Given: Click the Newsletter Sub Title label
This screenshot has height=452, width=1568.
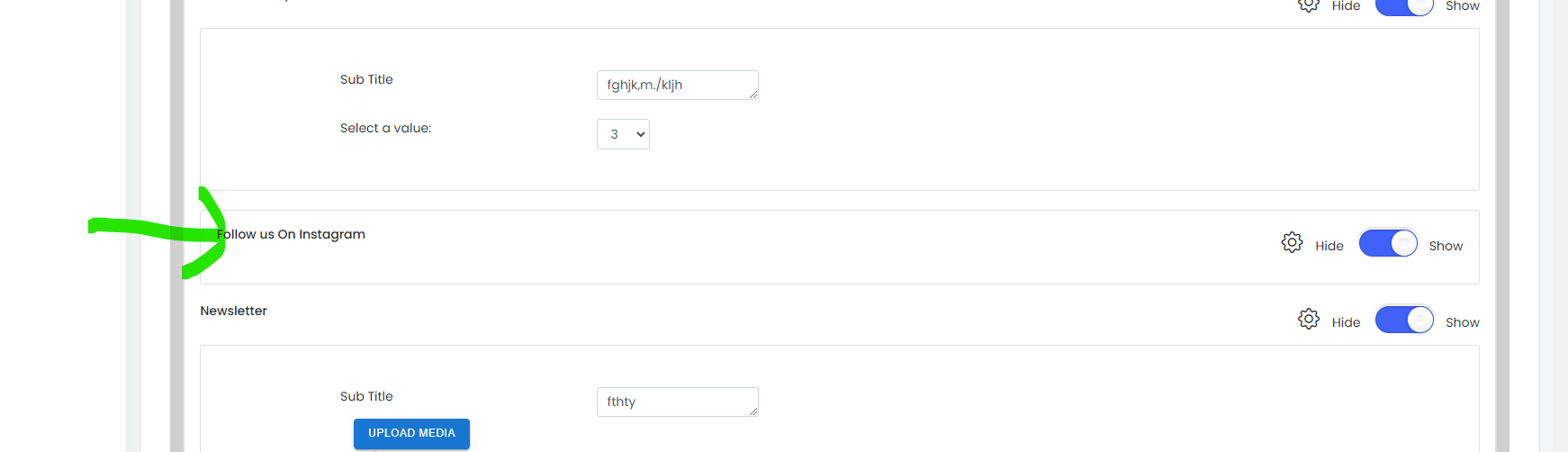Looking at the screenshot, I should pyautogui.click(x=366, y=396).
